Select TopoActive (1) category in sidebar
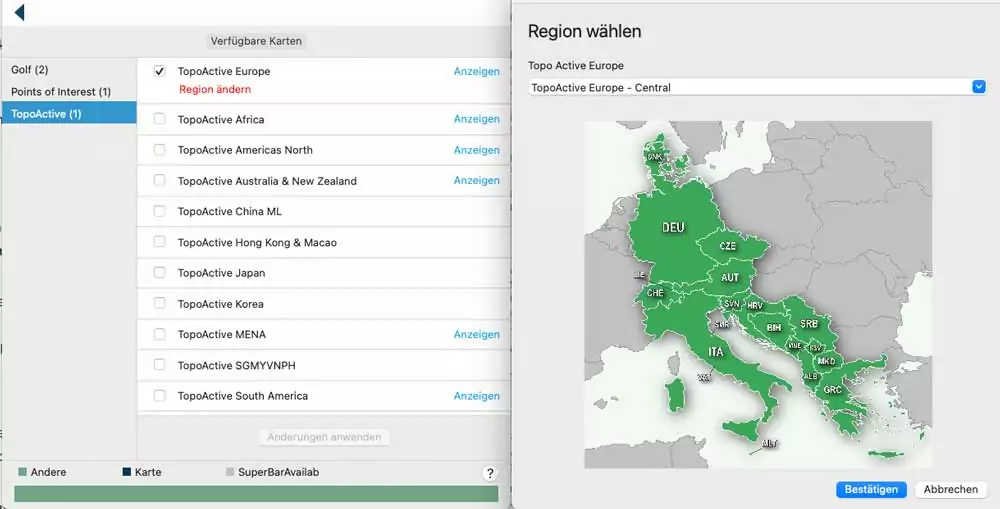Image resolution: width=1000 pixels, height=509 pixels. pos(69,114)
